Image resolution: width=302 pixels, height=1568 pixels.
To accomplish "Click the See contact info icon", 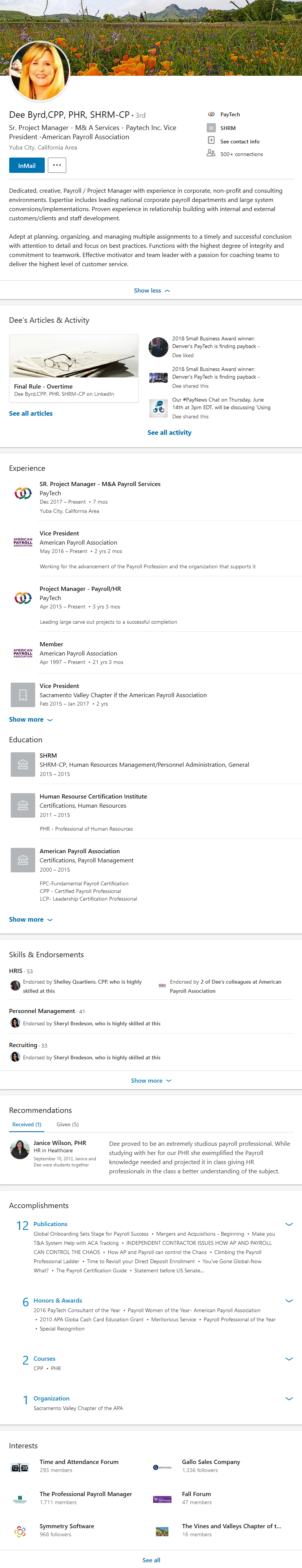I will point(211,141).
